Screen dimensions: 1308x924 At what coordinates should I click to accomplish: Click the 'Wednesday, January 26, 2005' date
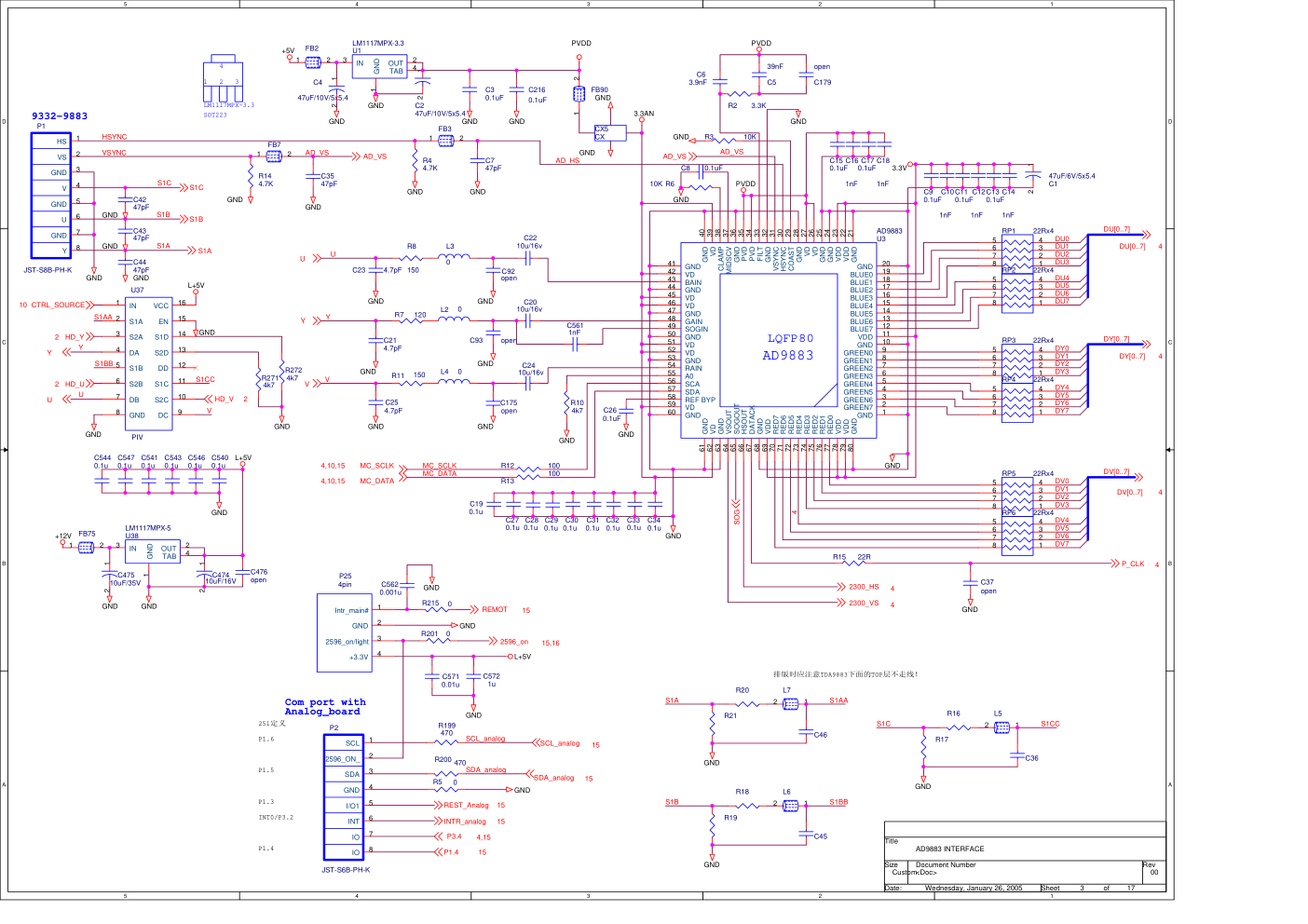click(974, 888)
